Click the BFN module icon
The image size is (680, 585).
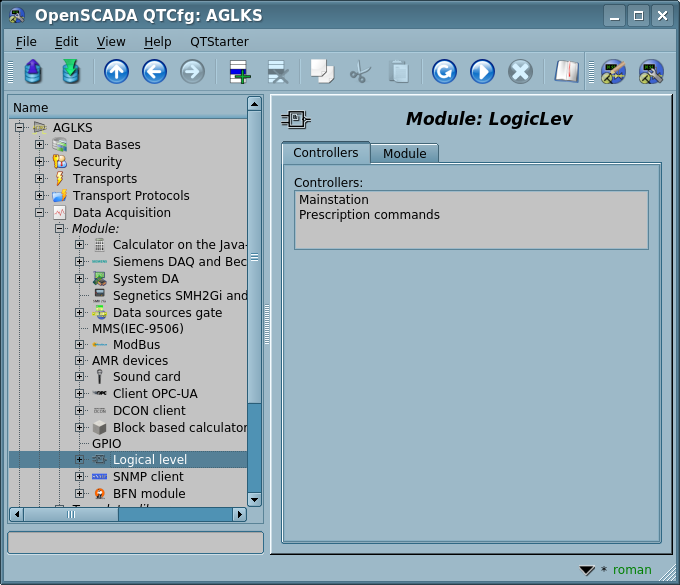tap(100, 493)
